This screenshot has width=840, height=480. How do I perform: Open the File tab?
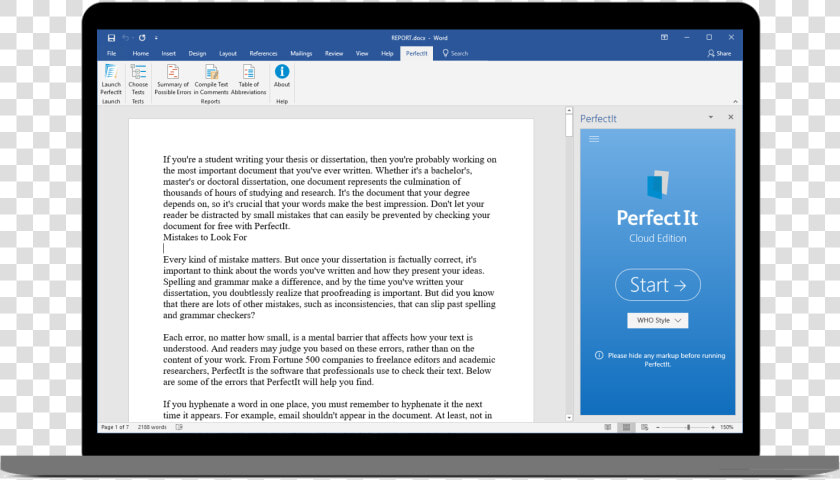pyautogui.click(x=111, y=54)
